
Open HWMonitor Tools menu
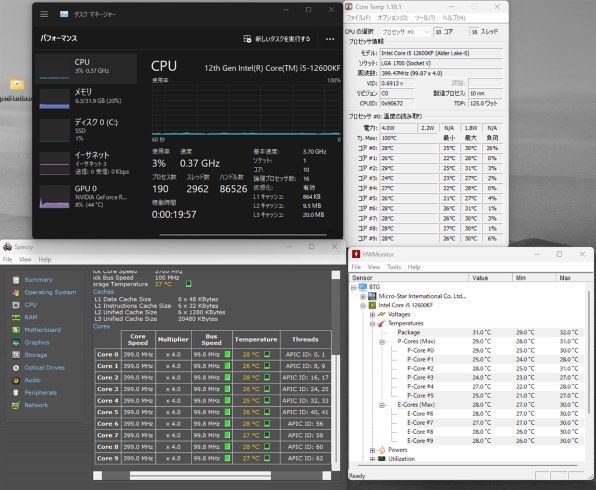[394, 267]
